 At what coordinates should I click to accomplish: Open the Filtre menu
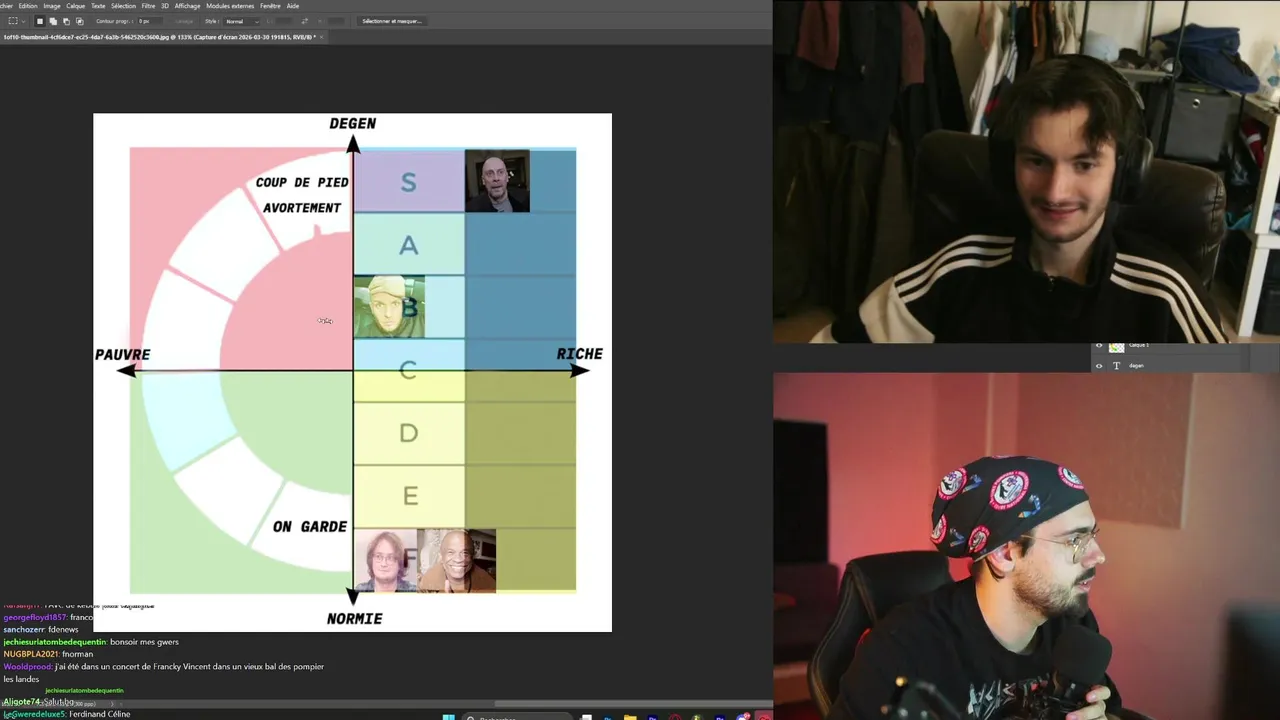coord(148,6)
